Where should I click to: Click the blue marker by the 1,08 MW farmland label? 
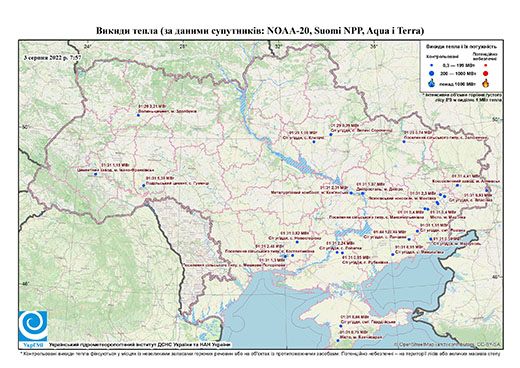314,142
